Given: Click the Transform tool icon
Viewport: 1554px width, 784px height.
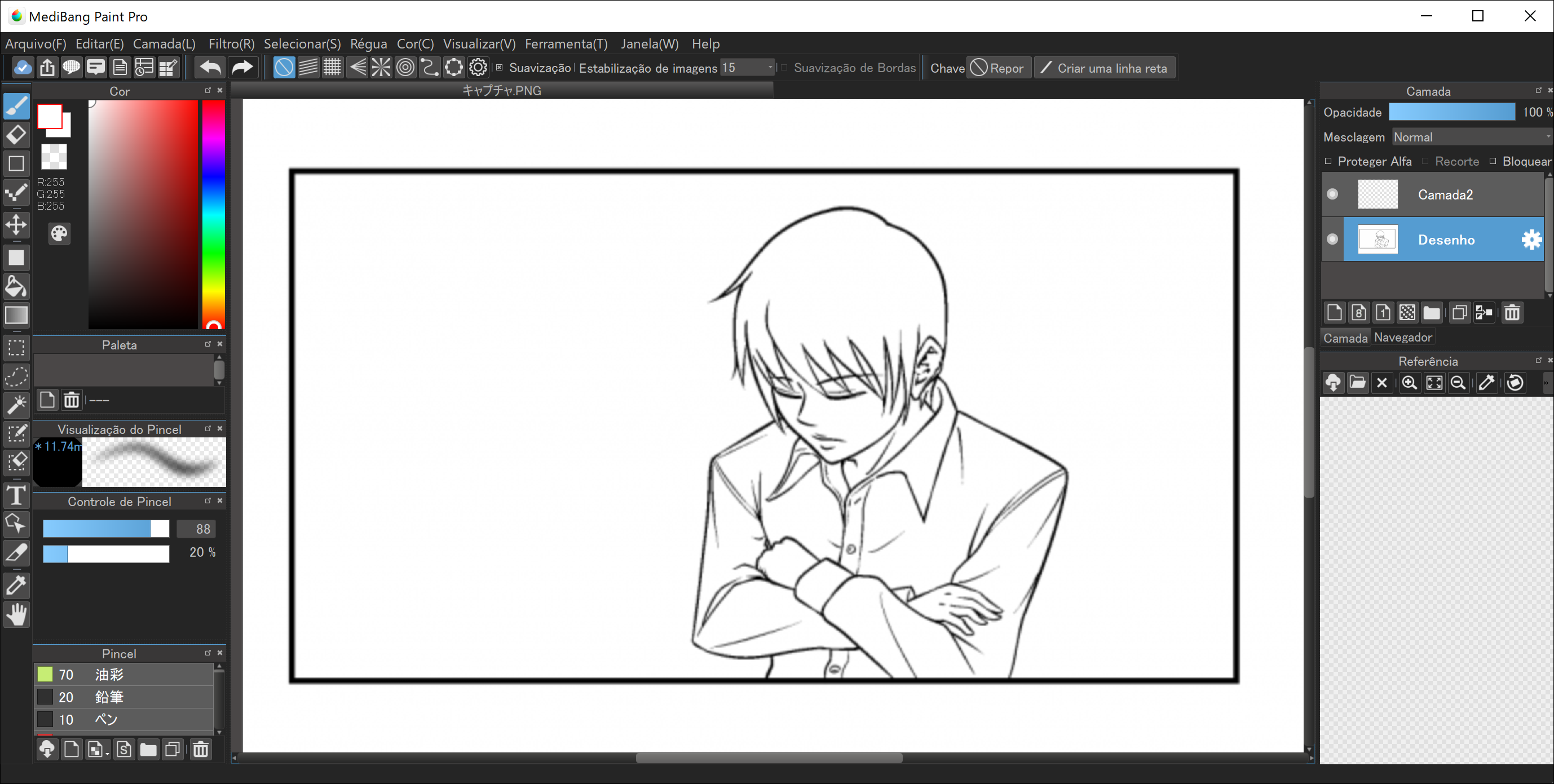Looking at the screenshot, I should point(15,225).
